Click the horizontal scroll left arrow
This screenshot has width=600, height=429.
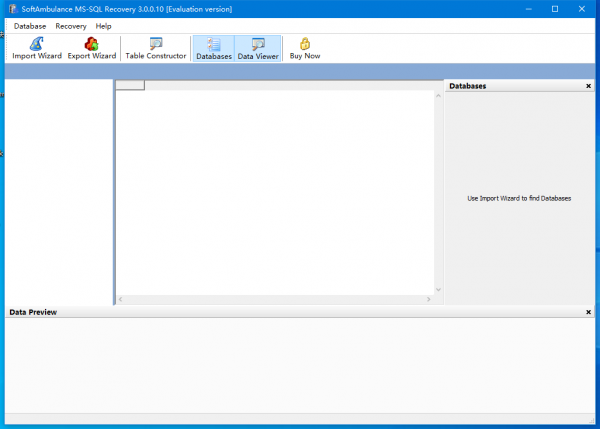pyautogui.click(x=121, y=299)
